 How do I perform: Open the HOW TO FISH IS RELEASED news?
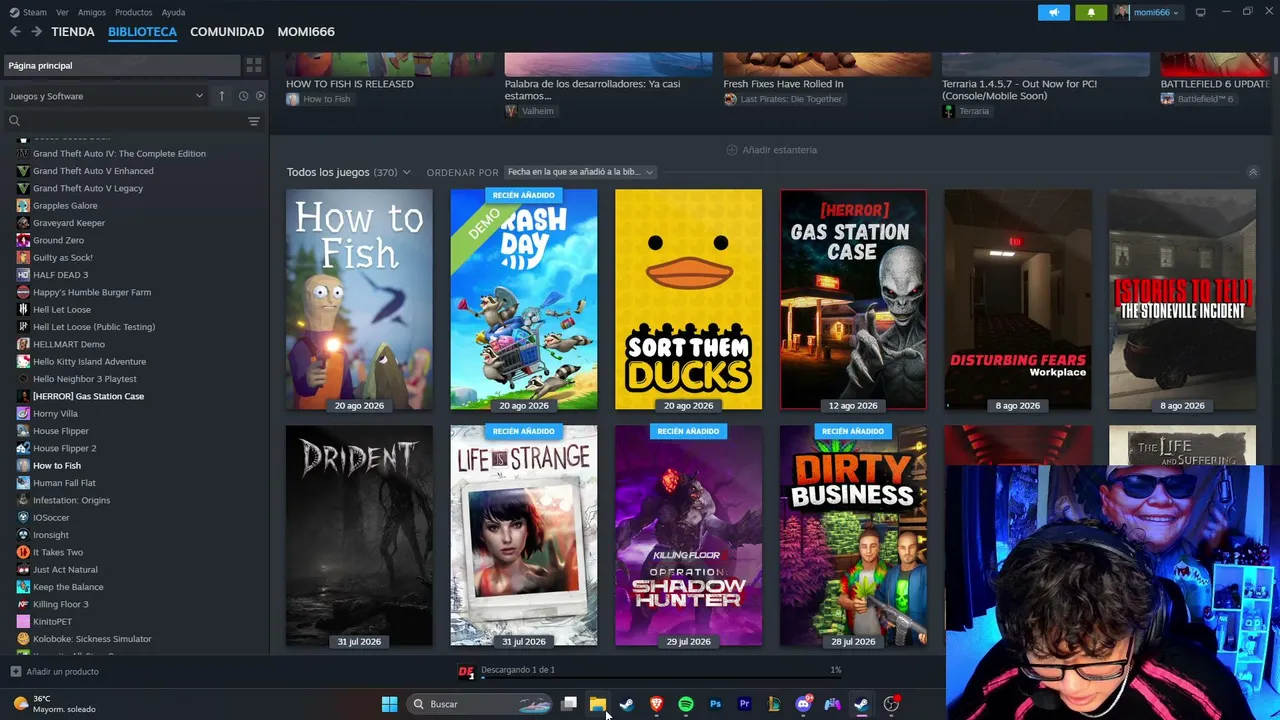350,84
